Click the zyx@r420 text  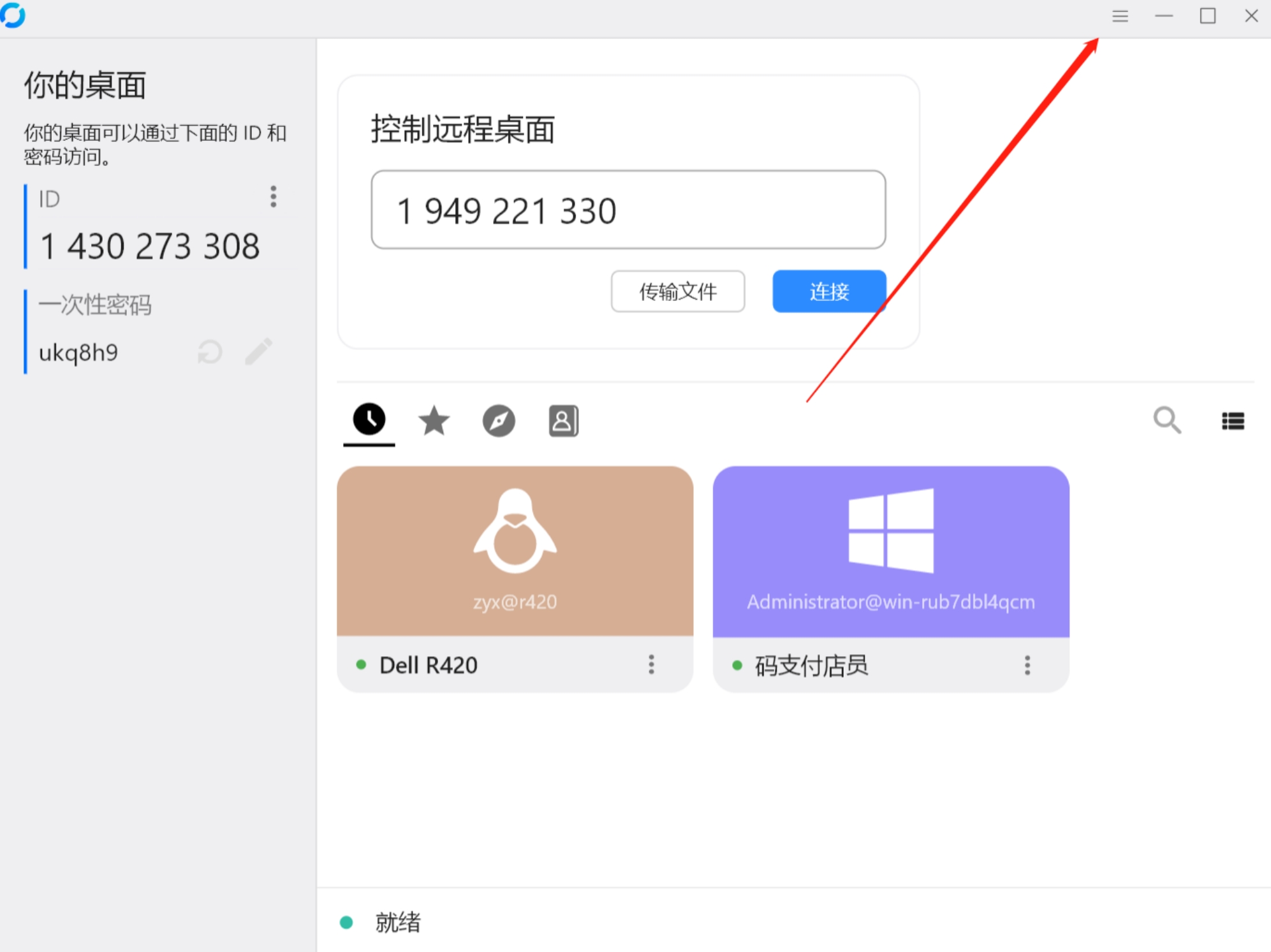[515, 602]
